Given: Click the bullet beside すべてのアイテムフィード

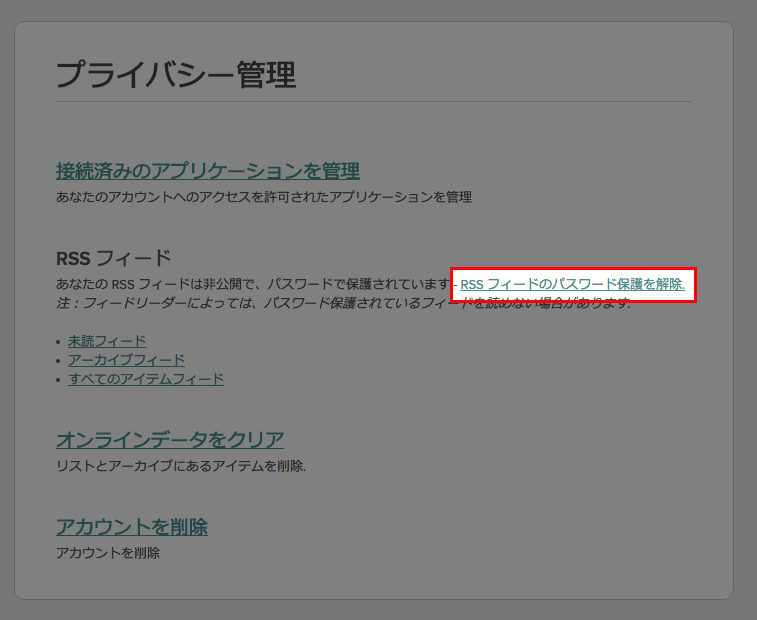Looking at the screenshot, I should point(59,380).
